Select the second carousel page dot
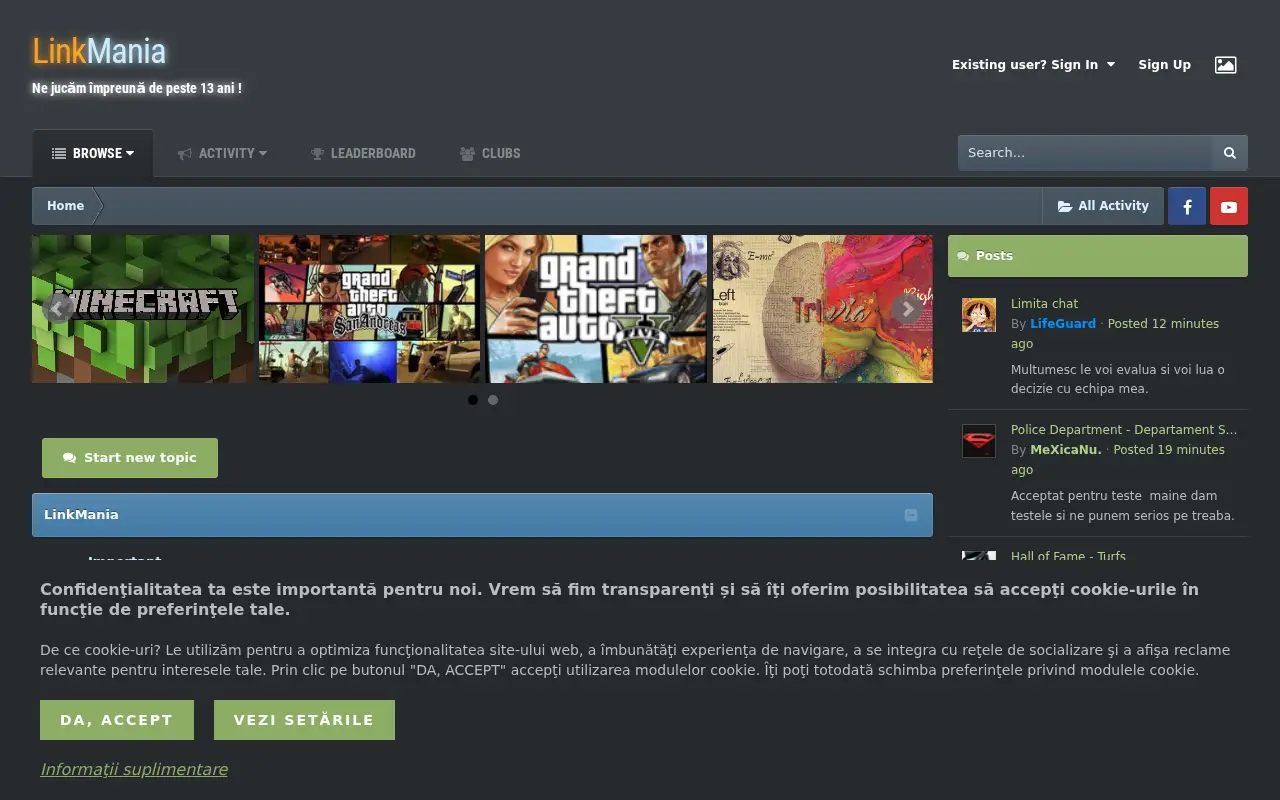 point(493,400)
